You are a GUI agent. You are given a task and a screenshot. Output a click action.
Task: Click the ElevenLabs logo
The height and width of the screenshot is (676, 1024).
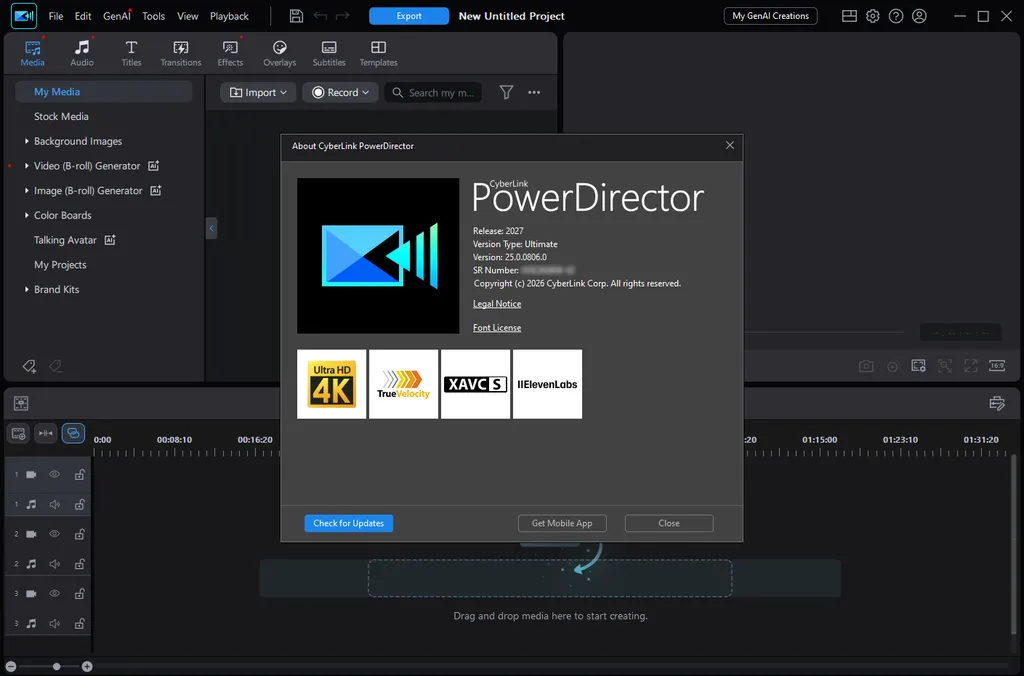coord(547,384)
